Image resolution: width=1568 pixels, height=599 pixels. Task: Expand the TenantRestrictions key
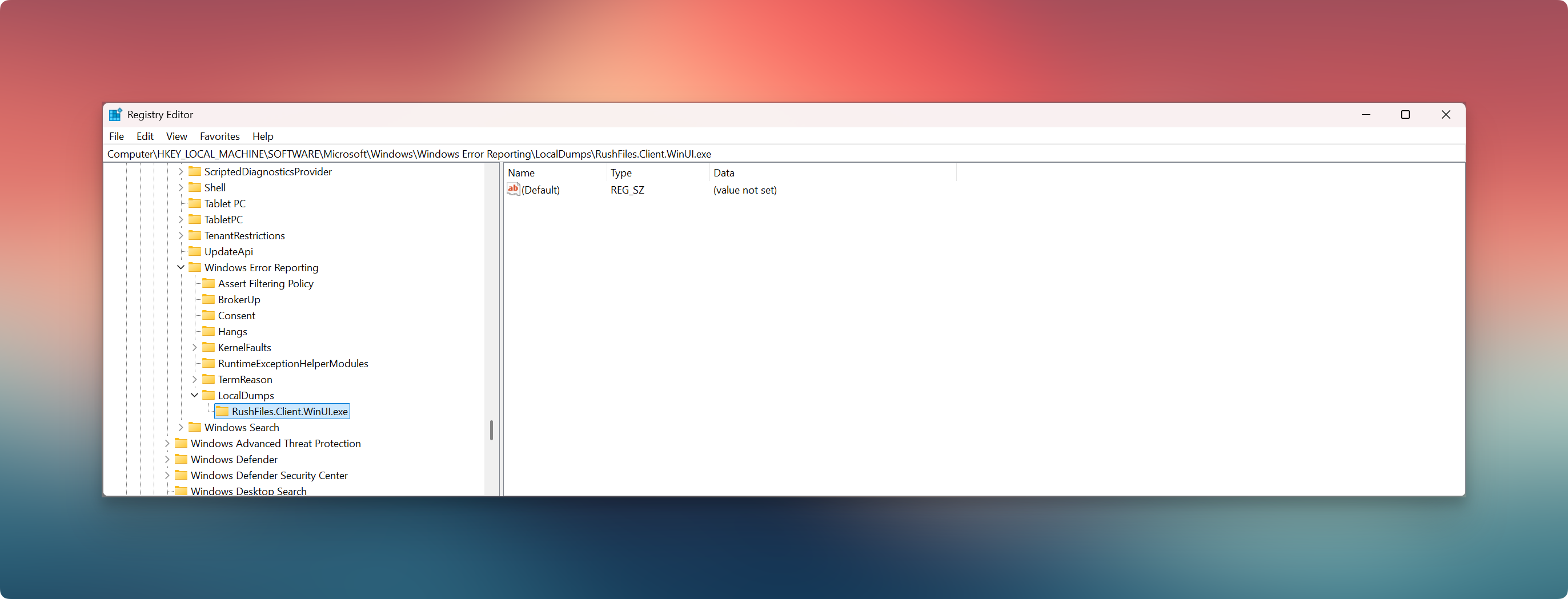[181, 236]
